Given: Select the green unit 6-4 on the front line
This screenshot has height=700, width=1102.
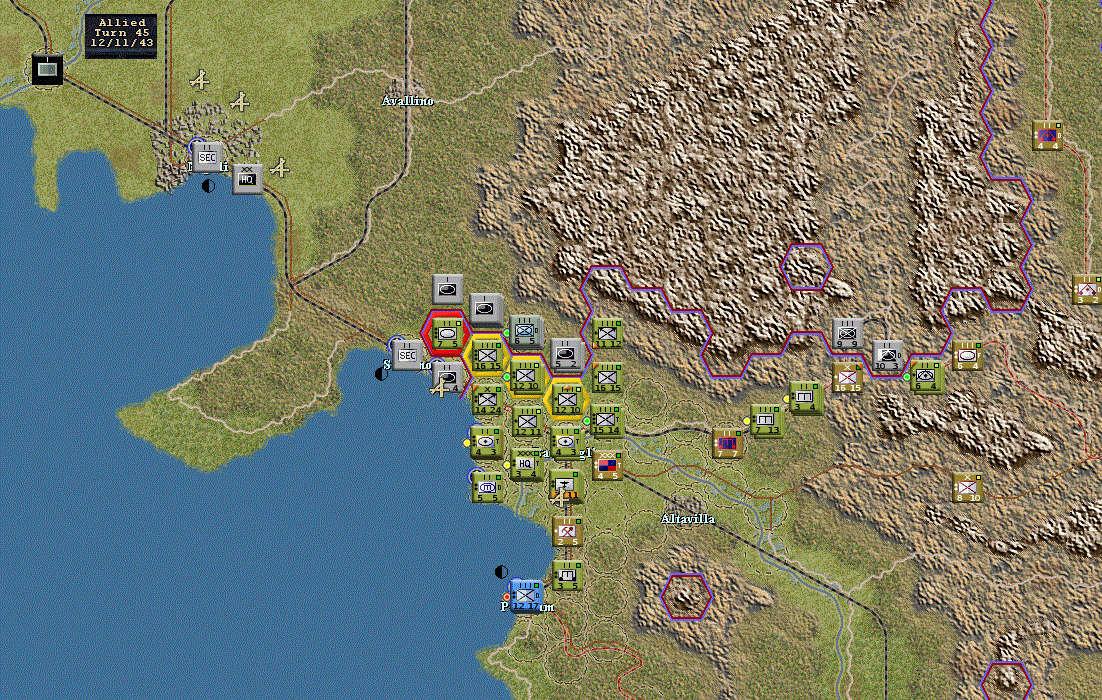Looking at the screenshot, I should 926,377.
